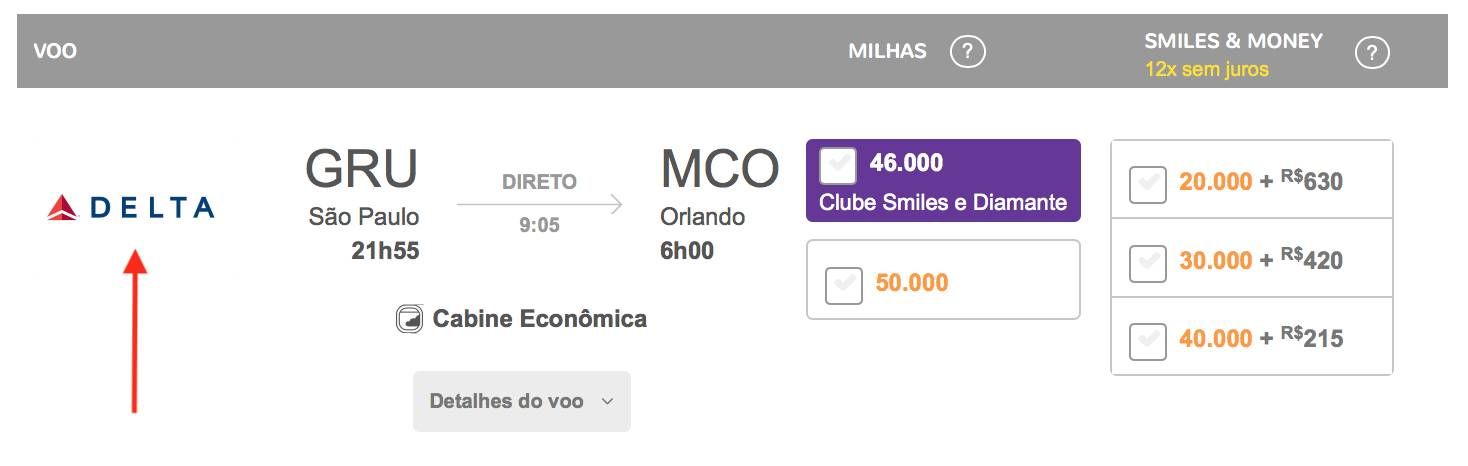Click the direct flight arrow

coord(539,204)
